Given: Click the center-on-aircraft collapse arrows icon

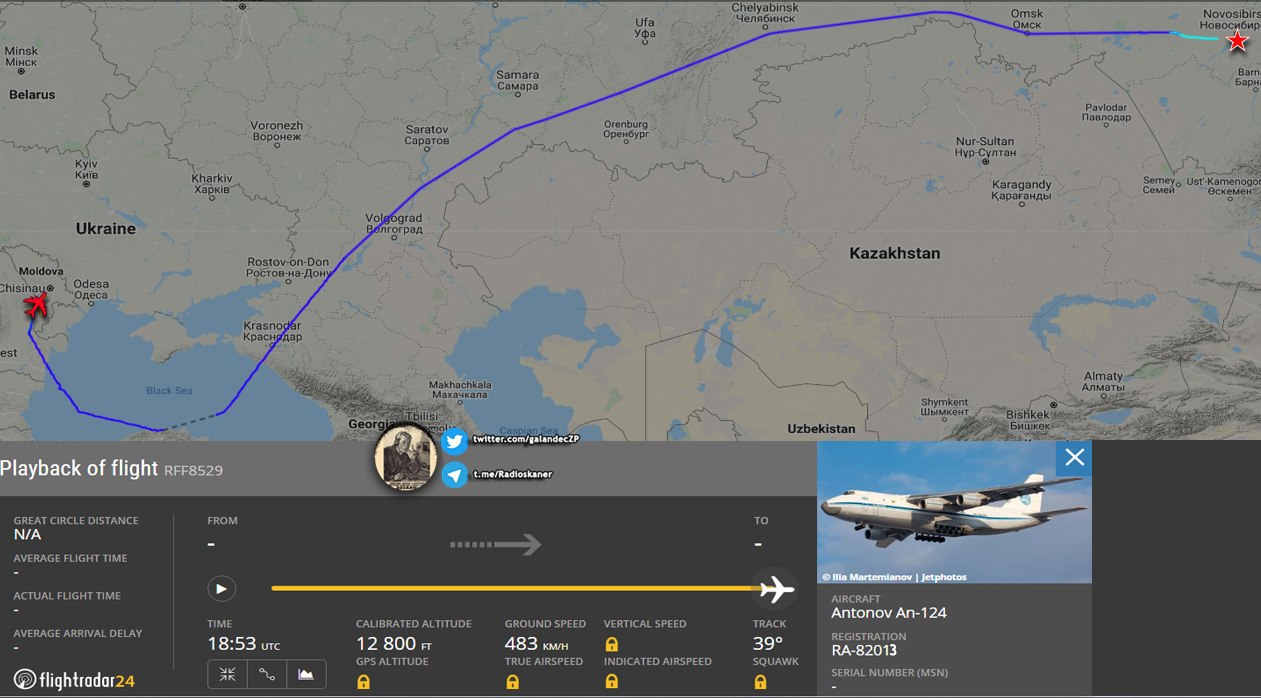Looking at the screenshot, I should [x=227, y=675].
